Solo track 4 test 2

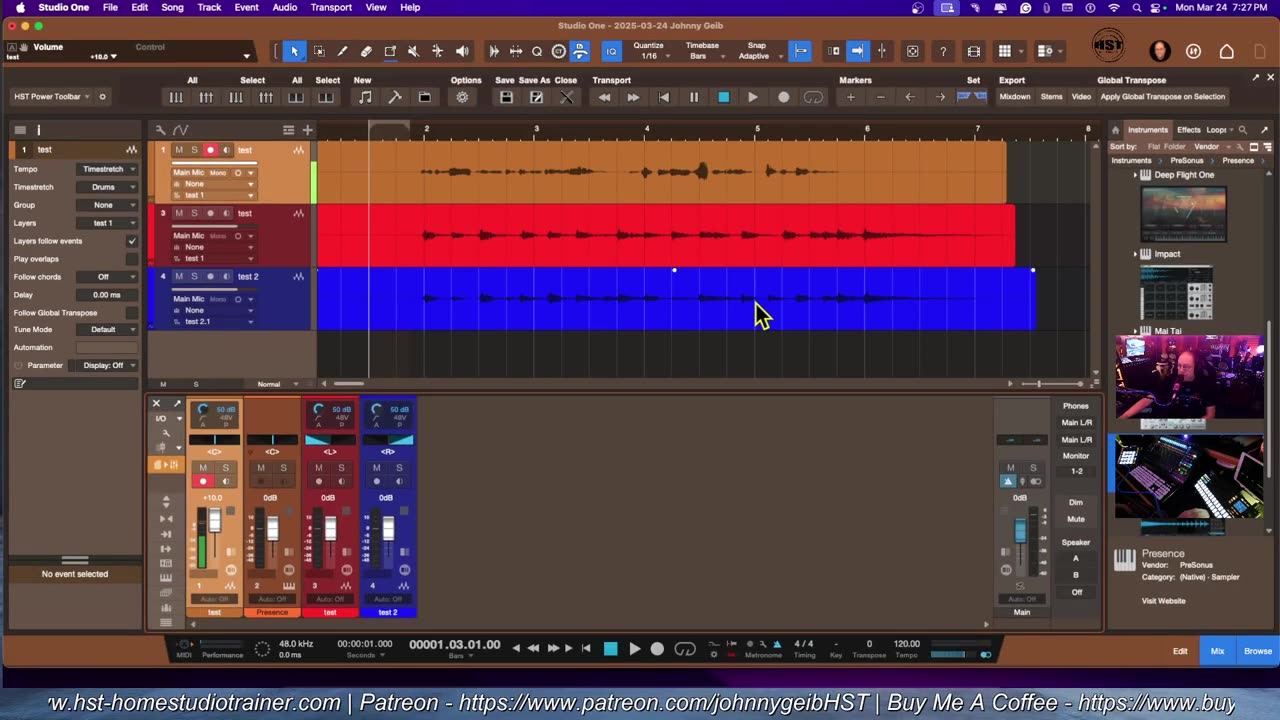tap(194, 276)
